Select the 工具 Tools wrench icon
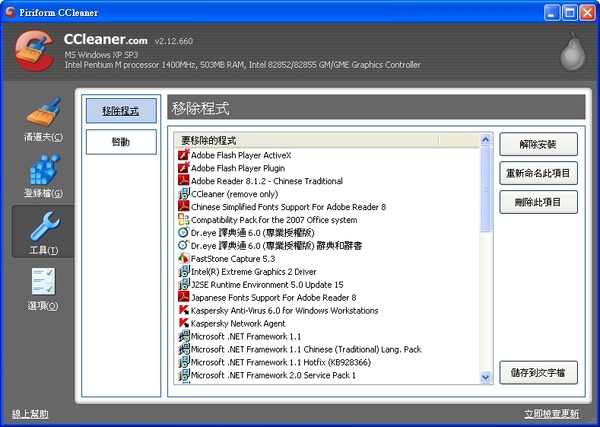Image resolution: width=600 pixels, height=427 pixels. tap(45, 226)
